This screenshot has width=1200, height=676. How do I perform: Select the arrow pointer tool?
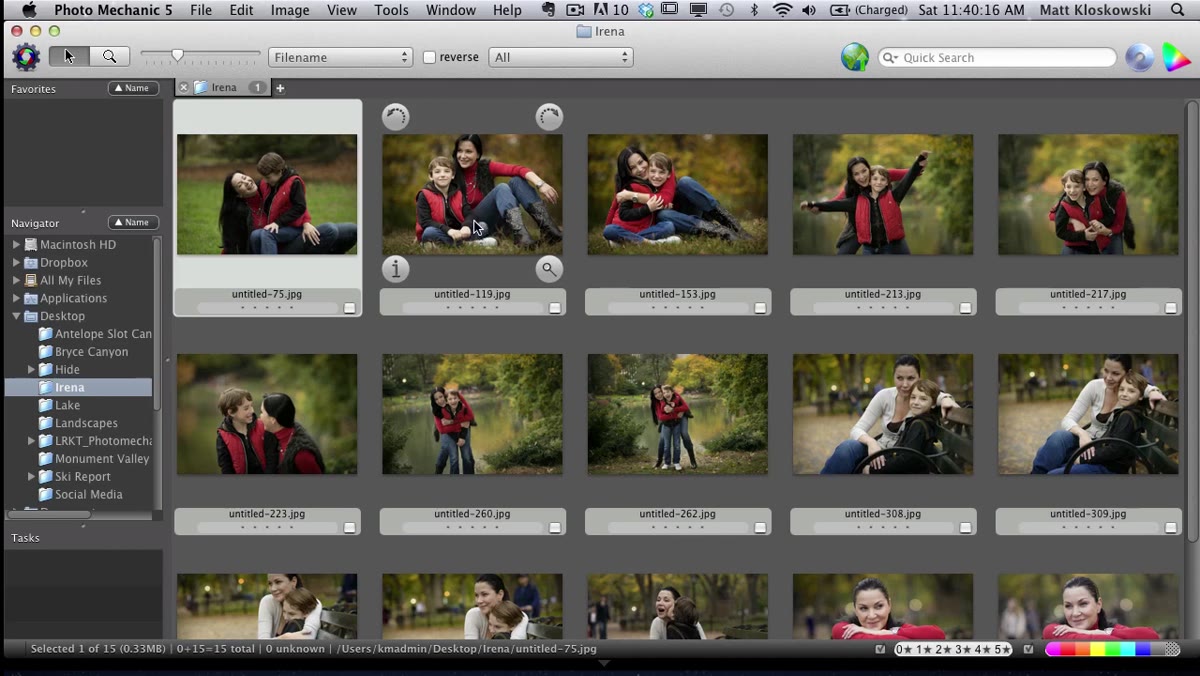[x=69, y=57]
